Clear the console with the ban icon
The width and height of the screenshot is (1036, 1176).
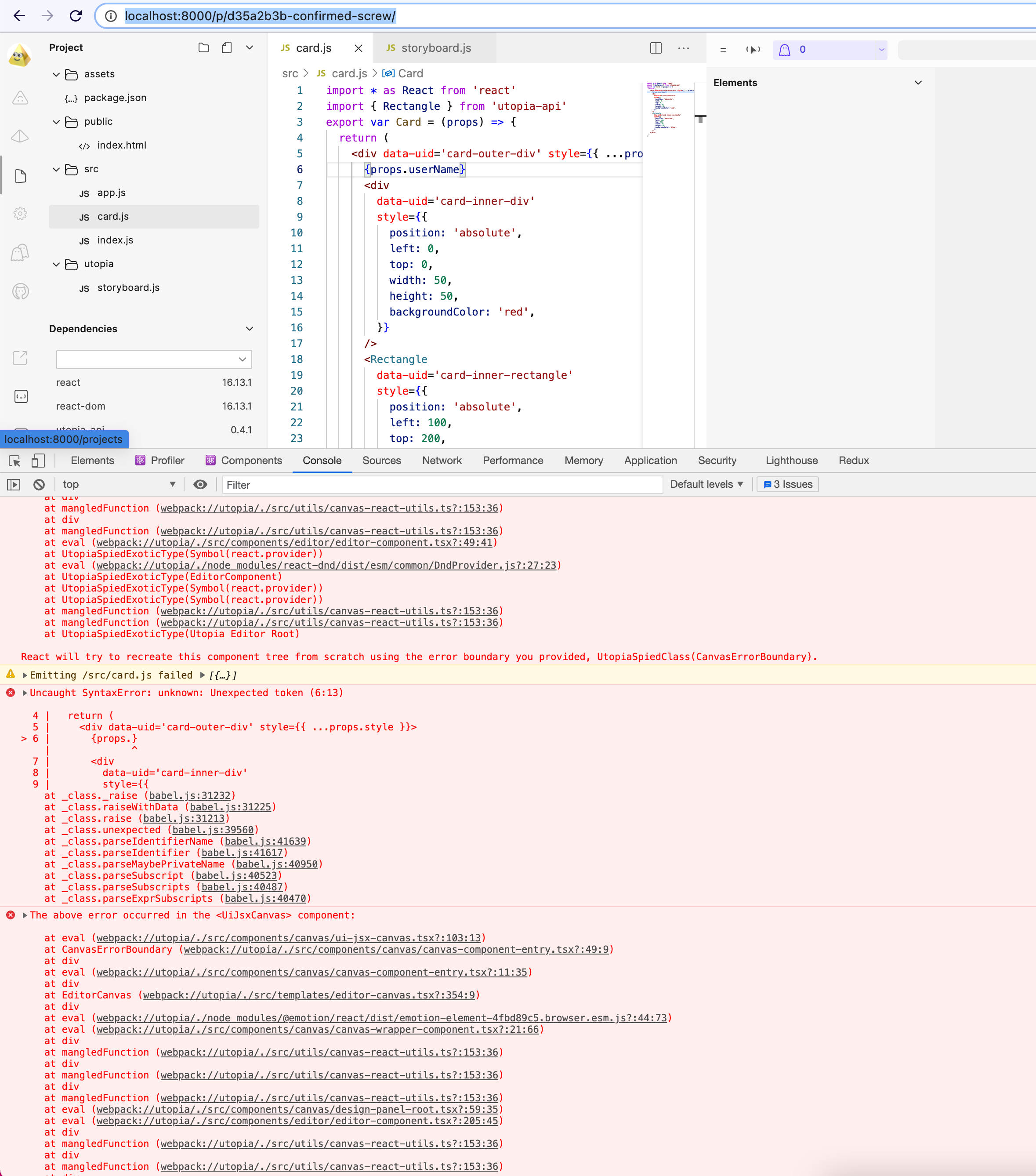pos(39,485)
